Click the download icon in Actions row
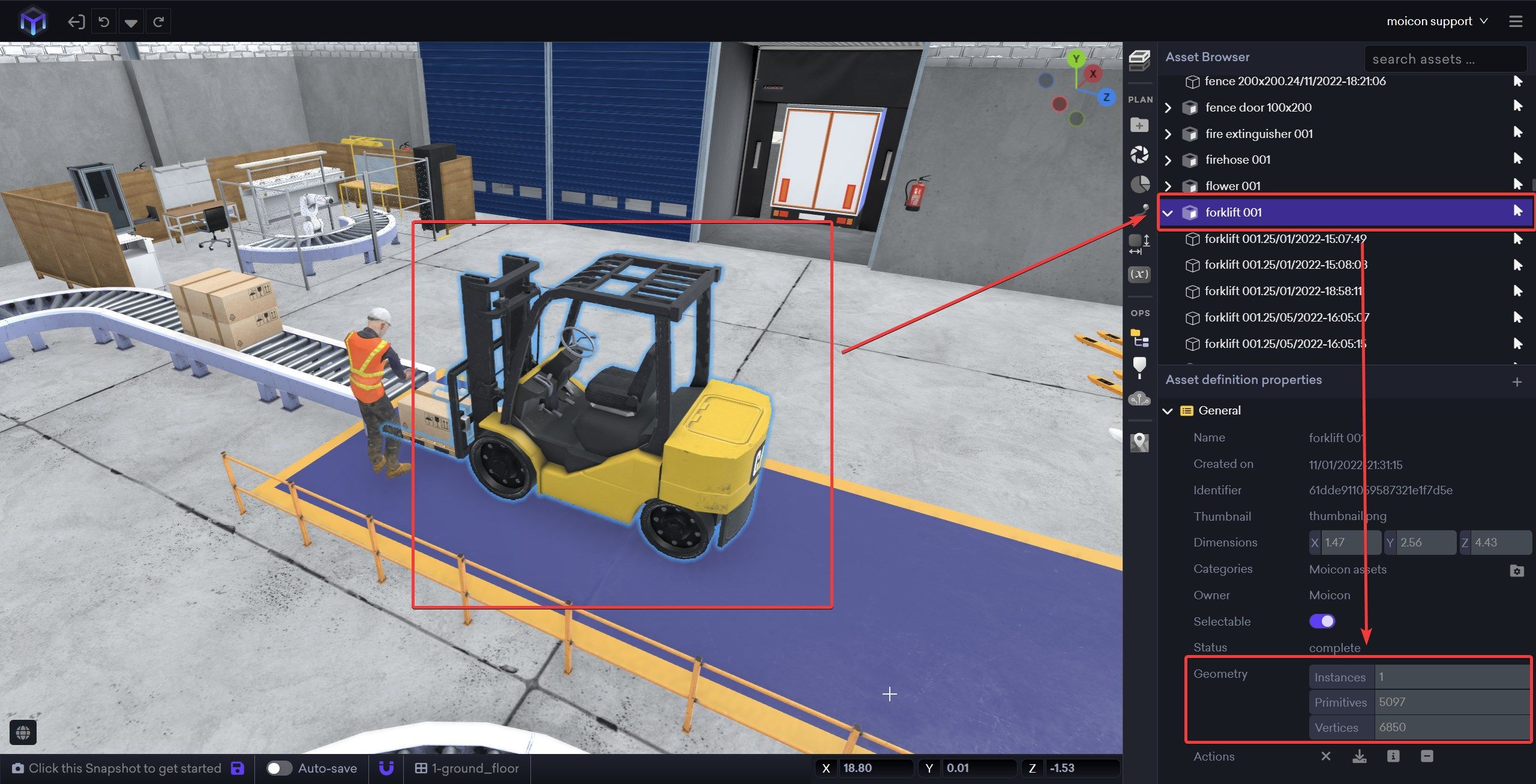 [x=1360, y=756]
